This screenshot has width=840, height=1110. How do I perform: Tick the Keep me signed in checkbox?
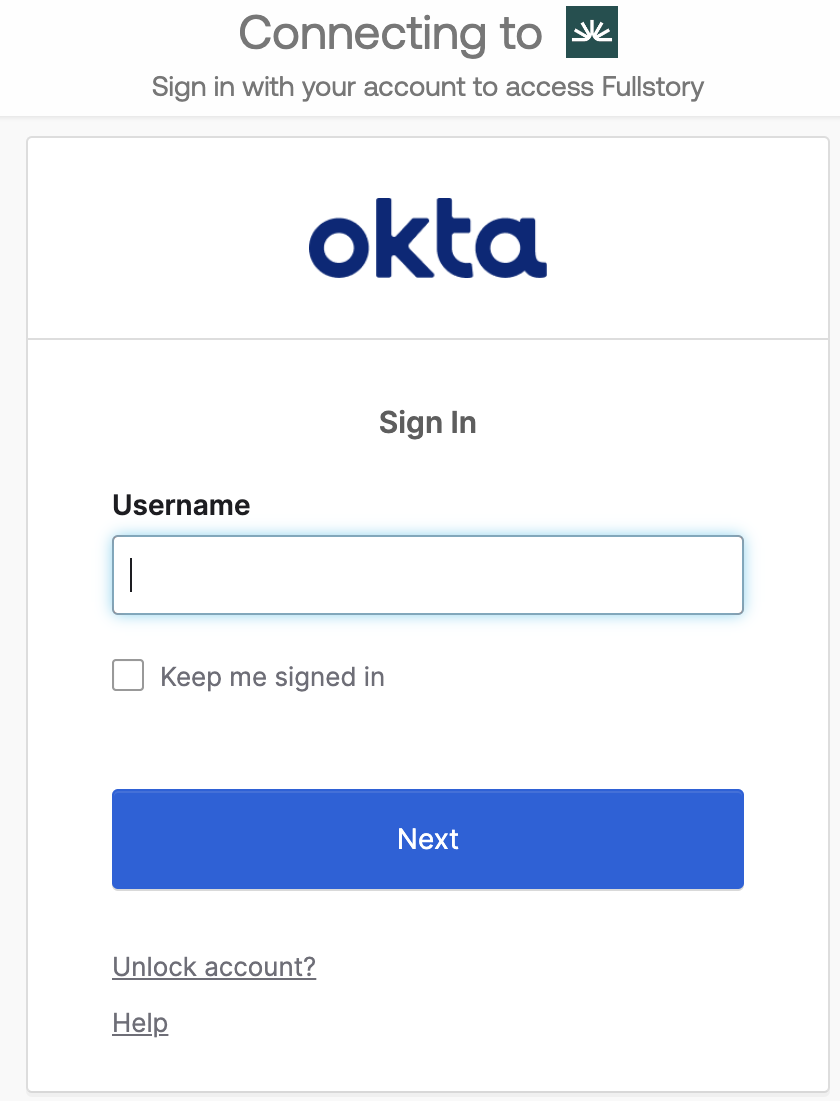coord(128,676)
